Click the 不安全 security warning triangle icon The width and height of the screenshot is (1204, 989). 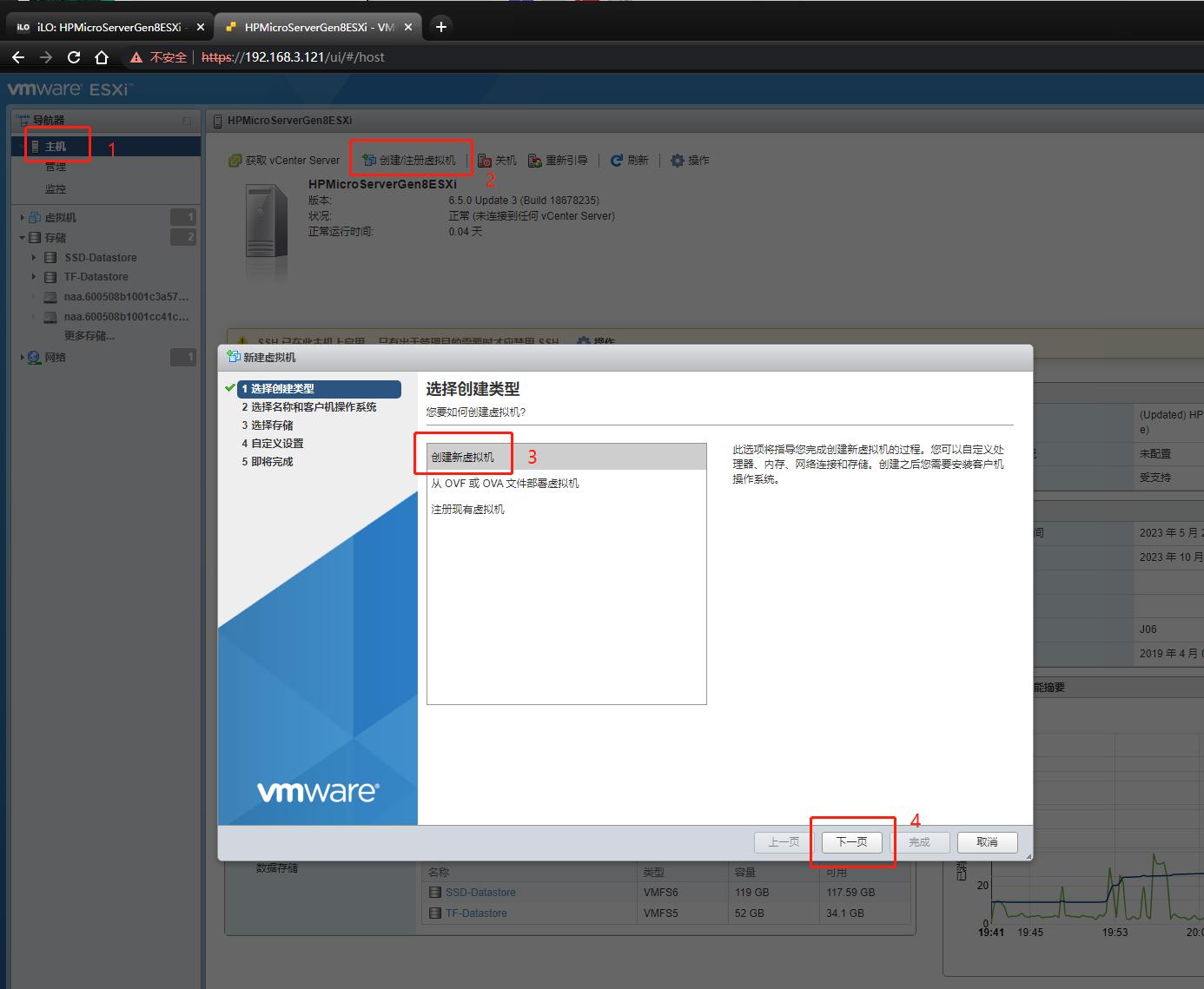click(136, 57)
